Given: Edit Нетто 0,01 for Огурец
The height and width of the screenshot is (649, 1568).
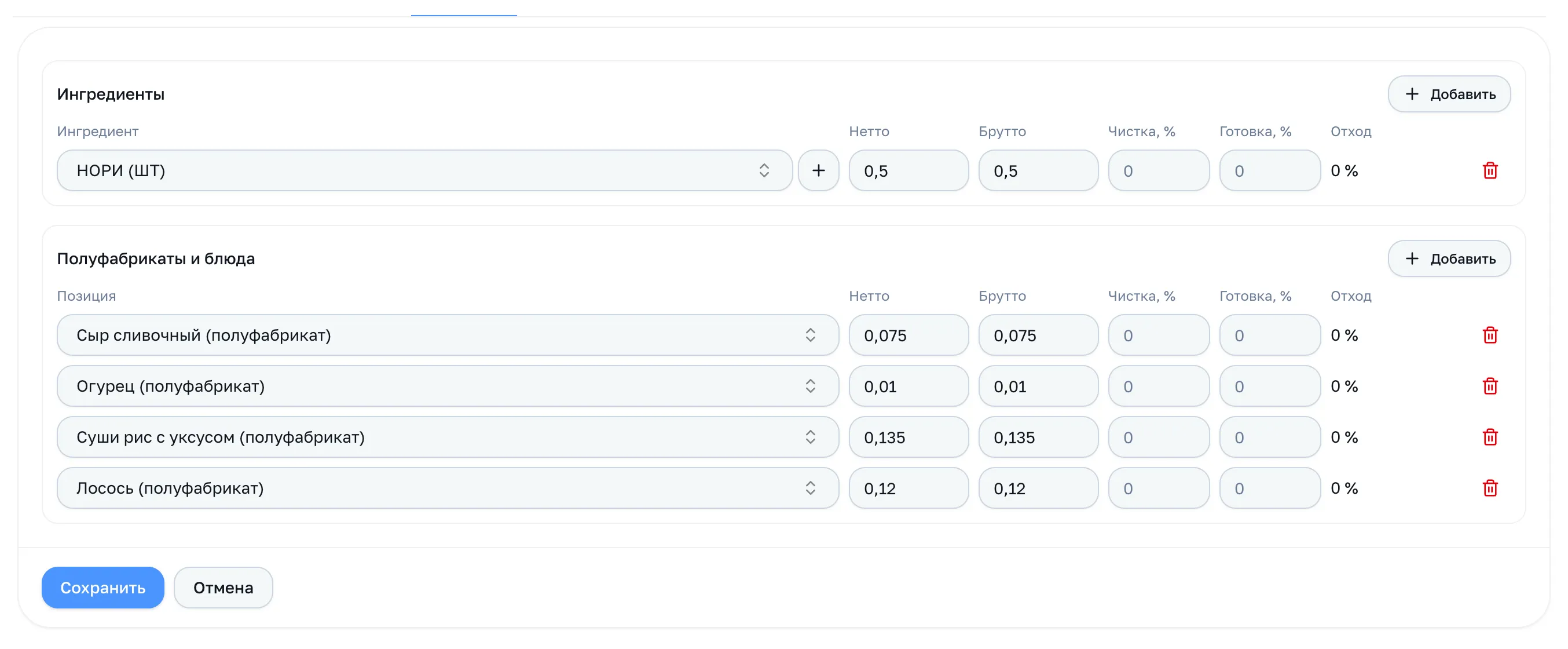Looking at the screenshot, I should pos(908,387).
